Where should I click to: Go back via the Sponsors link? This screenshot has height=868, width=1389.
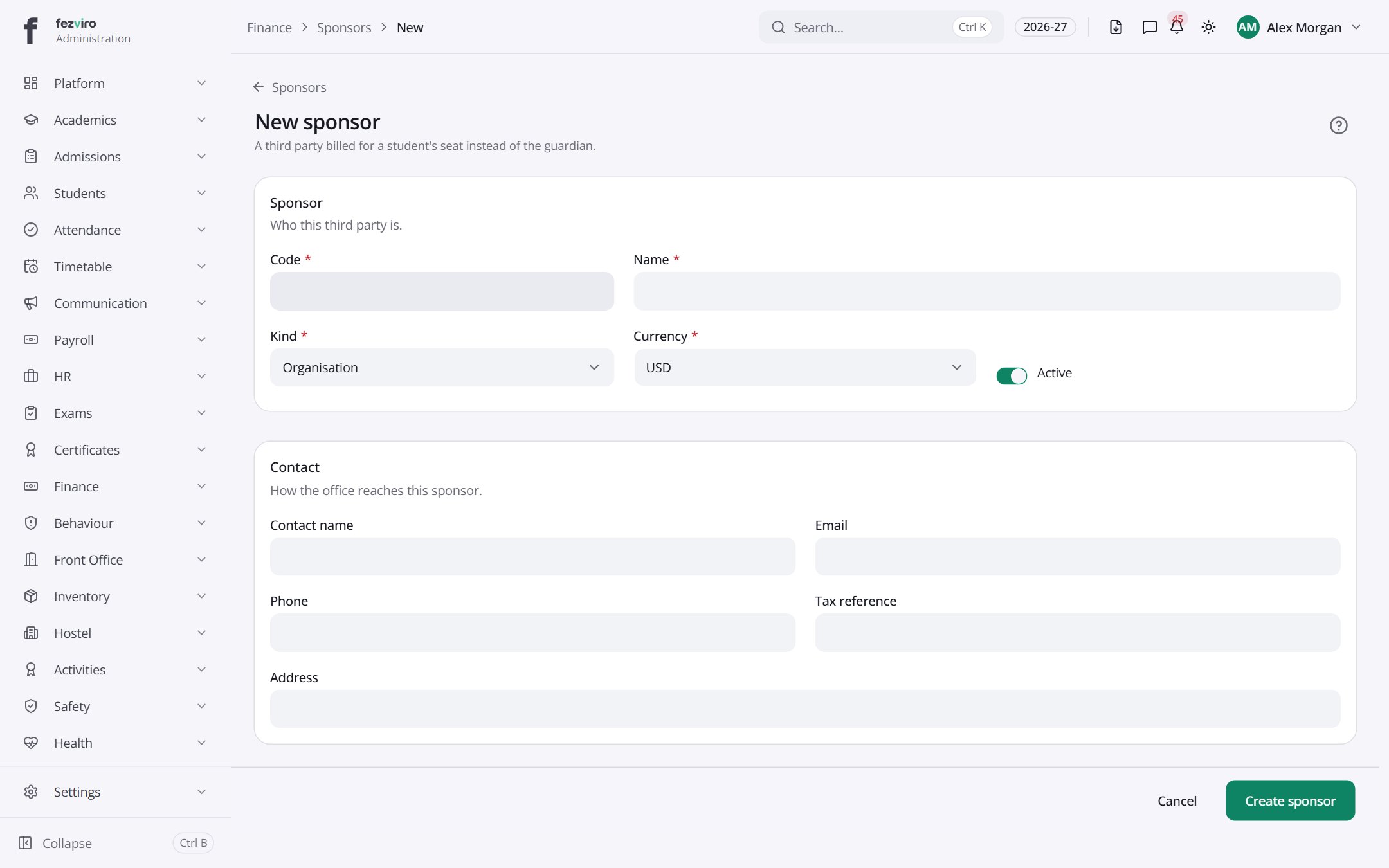tap(289, 87)
